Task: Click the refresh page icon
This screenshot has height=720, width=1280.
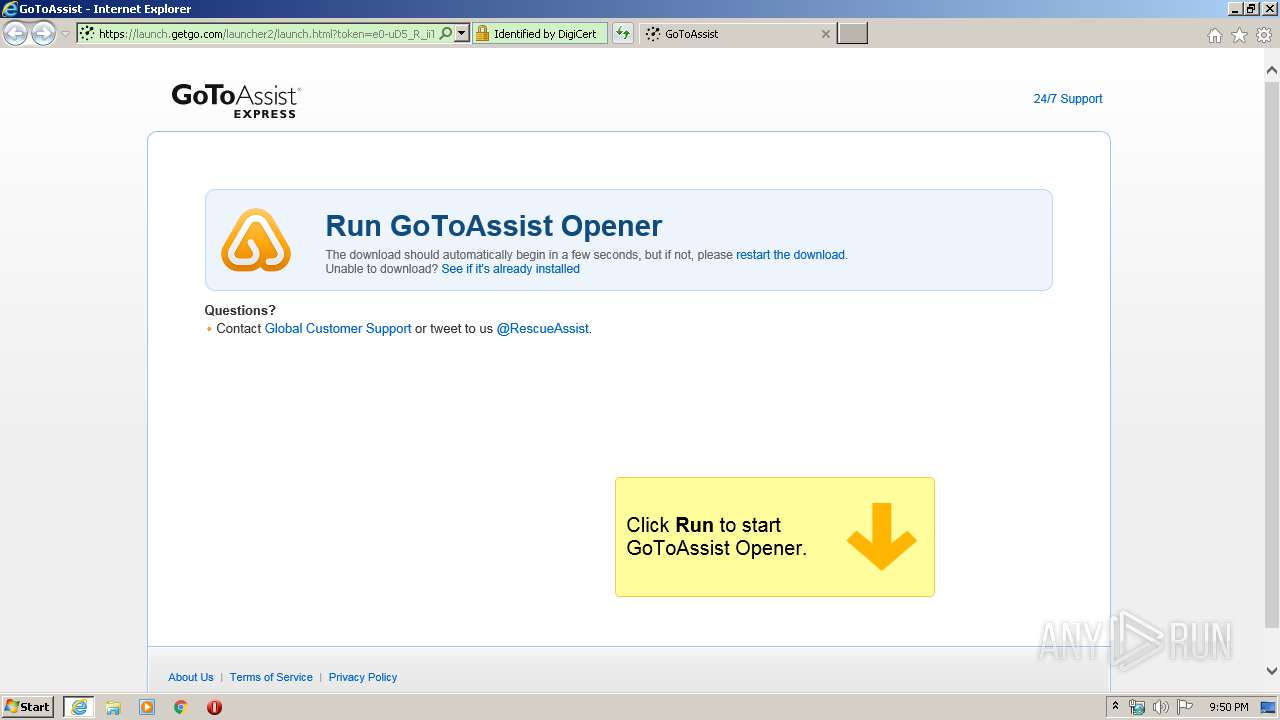Action: tap(623, 34)
